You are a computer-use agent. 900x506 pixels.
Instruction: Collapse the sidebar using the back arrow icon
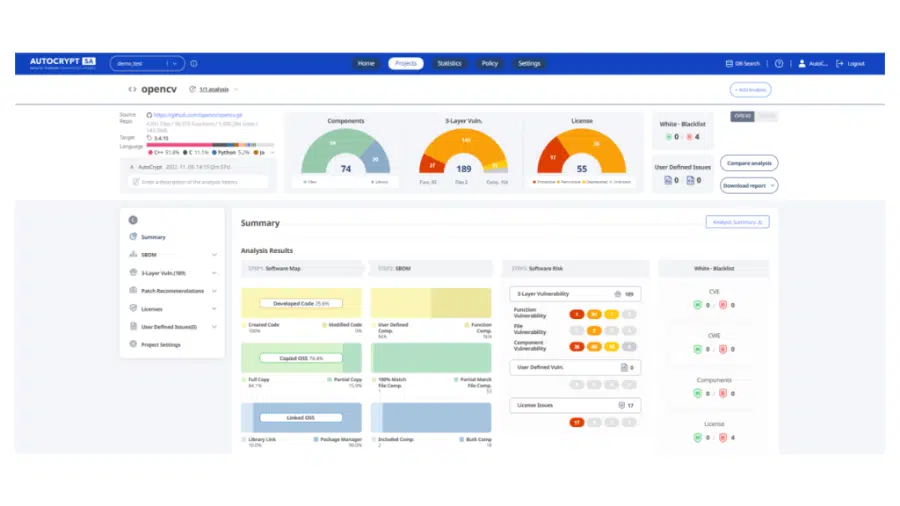pyautogui.click(x=133, y=220)
